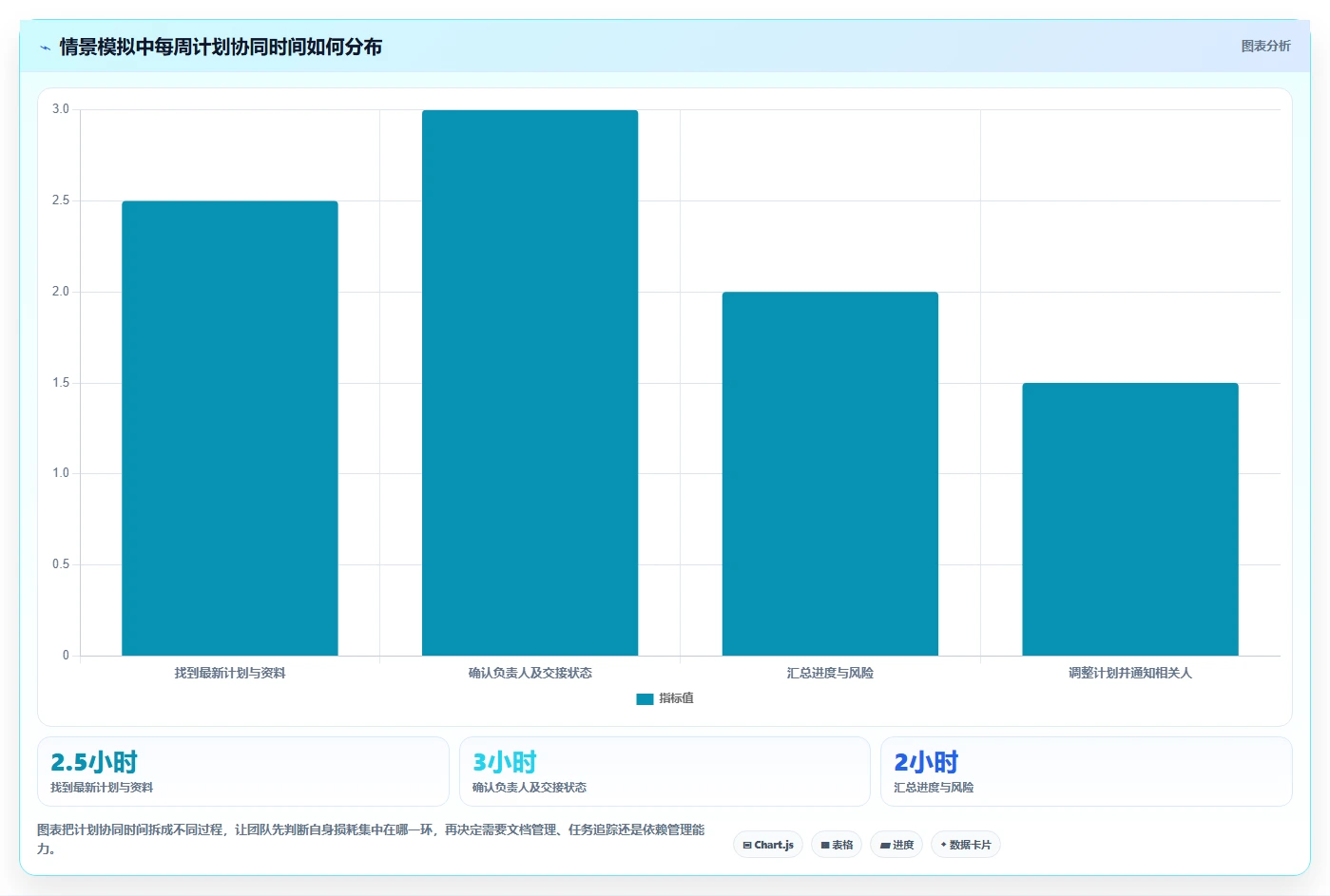Click the axis label 汇总进度与风险
Screen dimensions: 1330x896
click(830, 673)
